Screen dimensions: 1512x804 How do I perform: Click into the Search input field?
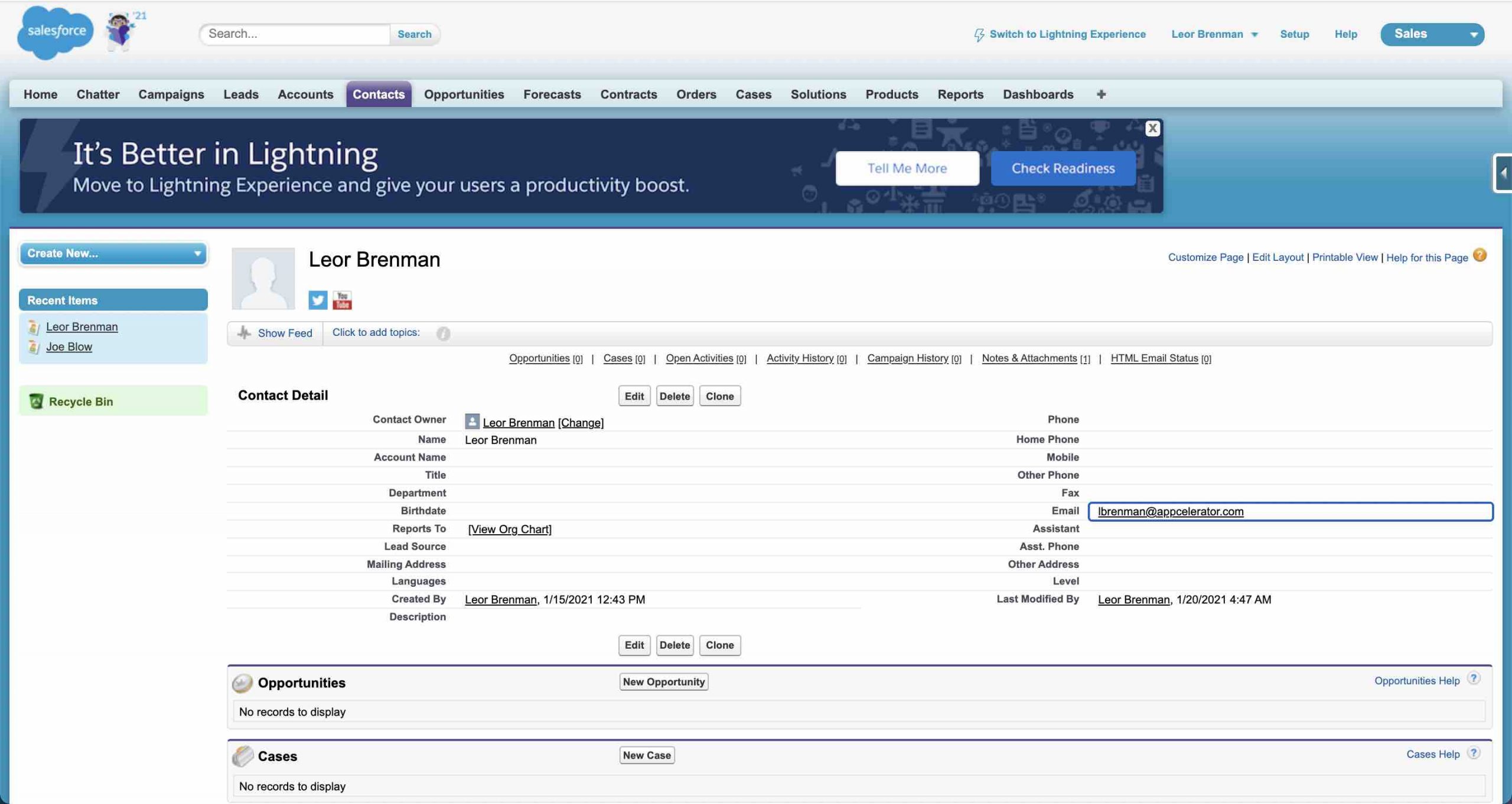click(x=295, y=34)
